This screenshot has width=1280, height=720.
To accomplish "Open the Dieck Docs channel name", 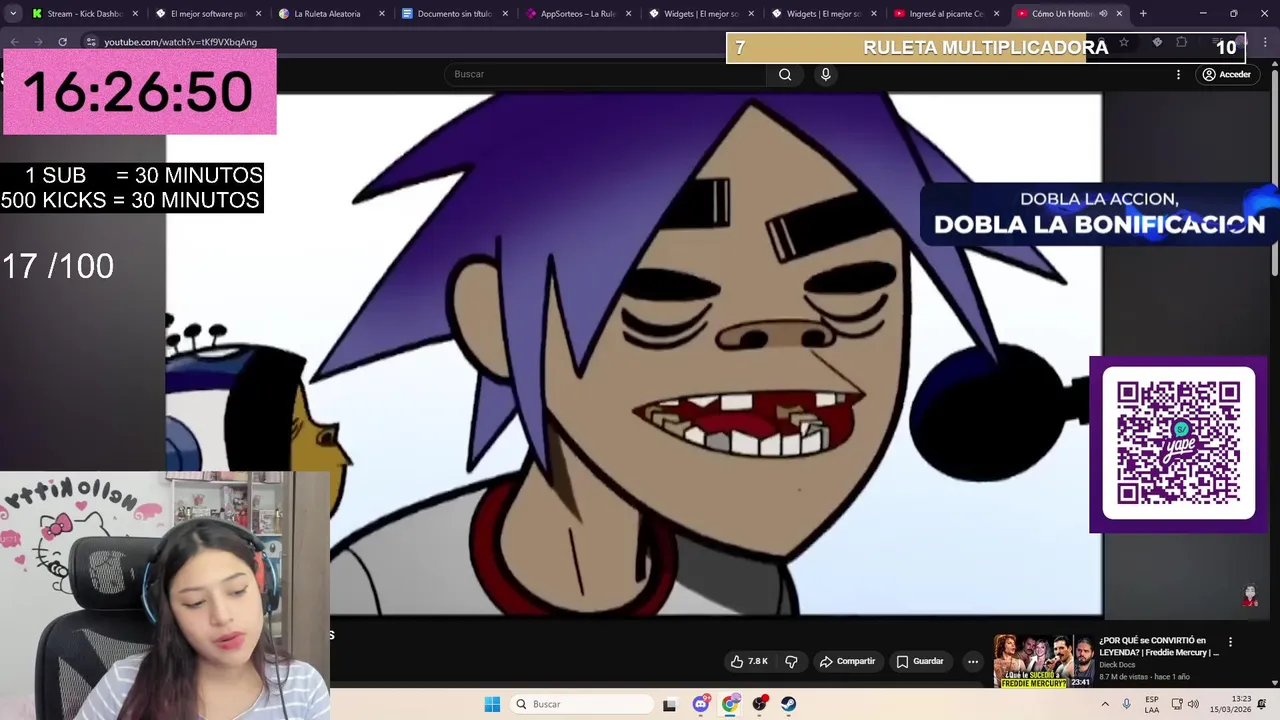I will click(x=1117, y=665).
